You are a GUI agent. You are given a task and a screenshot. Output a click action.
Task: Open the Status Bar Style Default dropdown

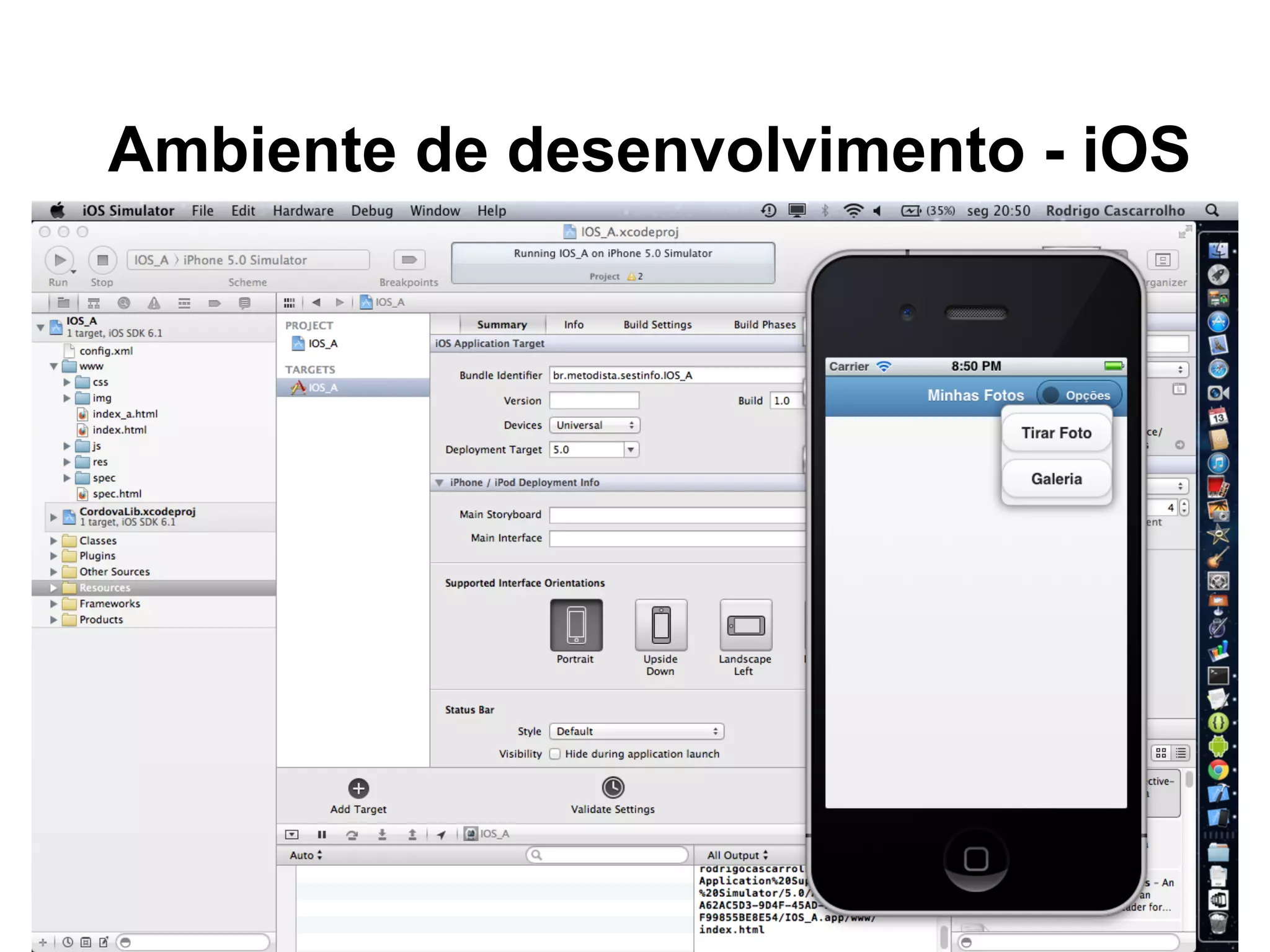(x=637, y=731)
